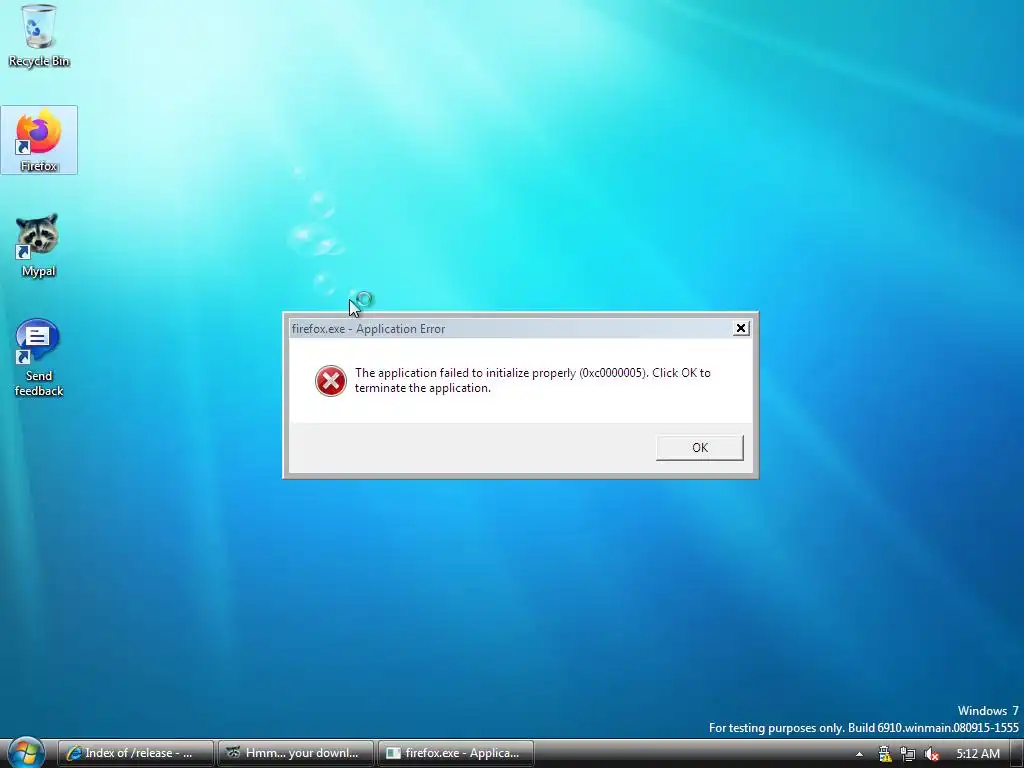
Task: Open the network status tray icon
Action: coord(908,754)
